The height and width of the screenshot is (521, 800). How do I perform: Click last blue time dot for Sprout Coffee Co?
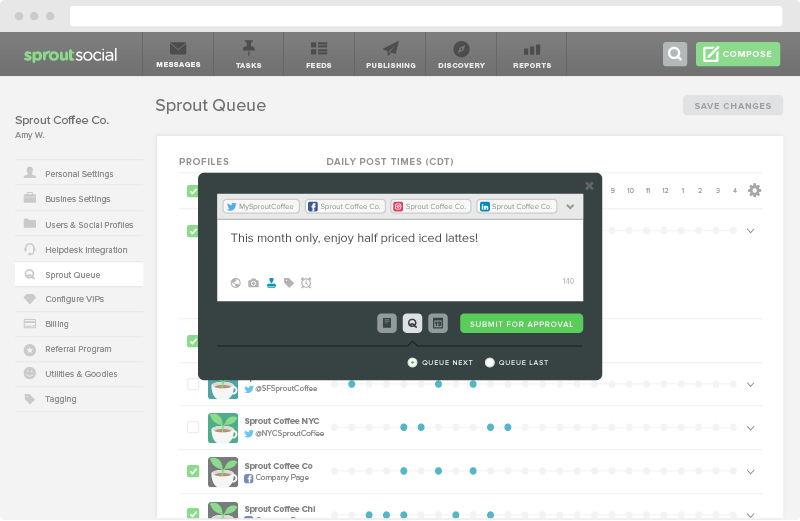coord(473,471)
